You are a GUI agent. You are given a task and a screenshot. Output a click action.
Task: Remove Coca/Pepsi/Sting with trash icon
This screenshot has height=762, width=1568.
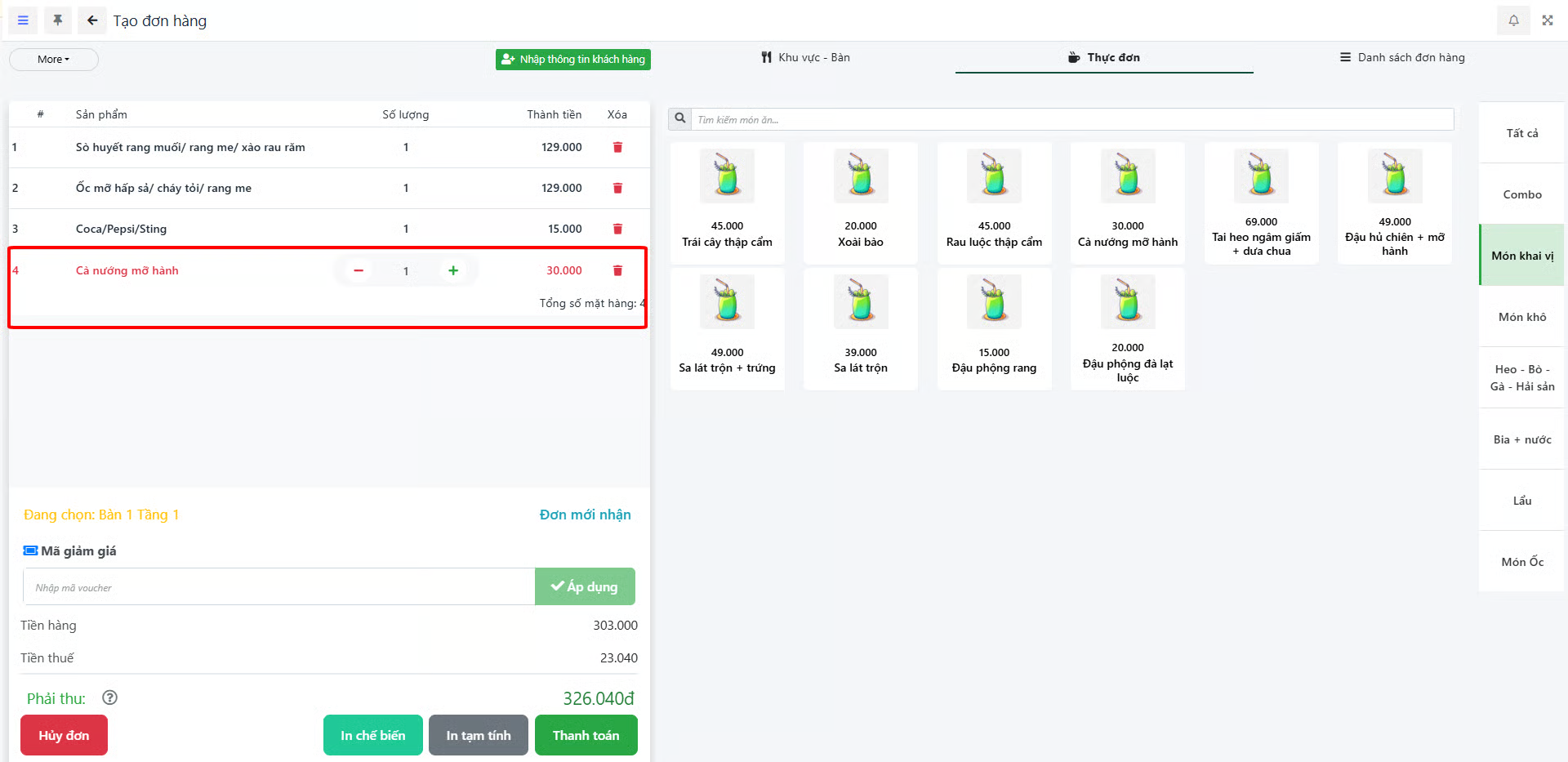pyautogui.click(x=617, y=229)
